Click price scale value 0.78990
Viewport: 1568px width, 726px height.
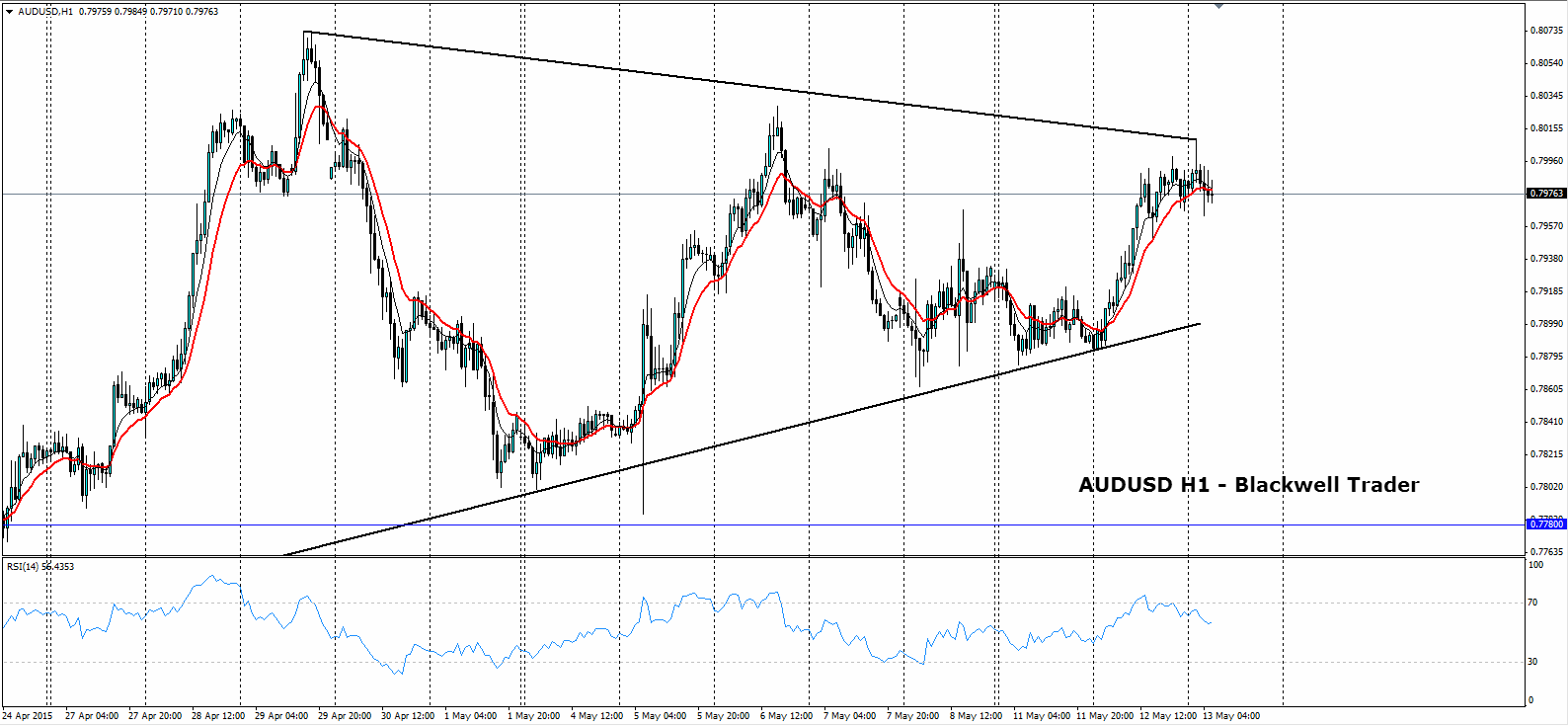point(1546,324)
